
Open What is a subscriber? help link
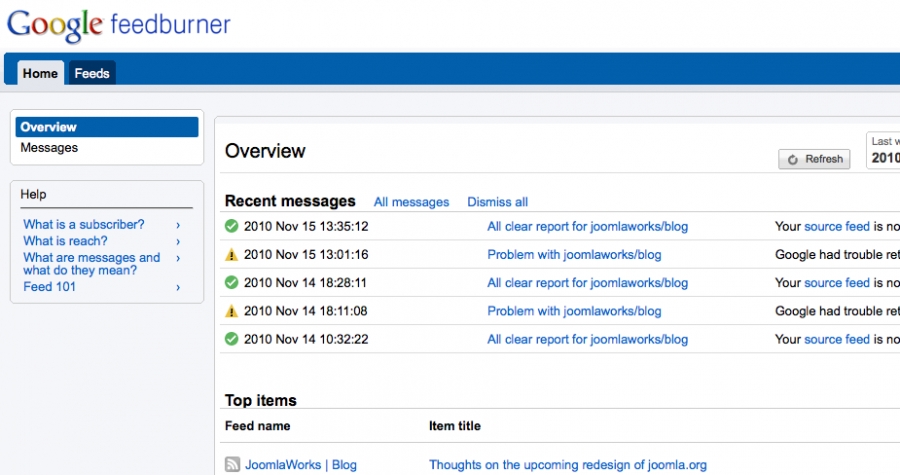[x=84, y=224]
